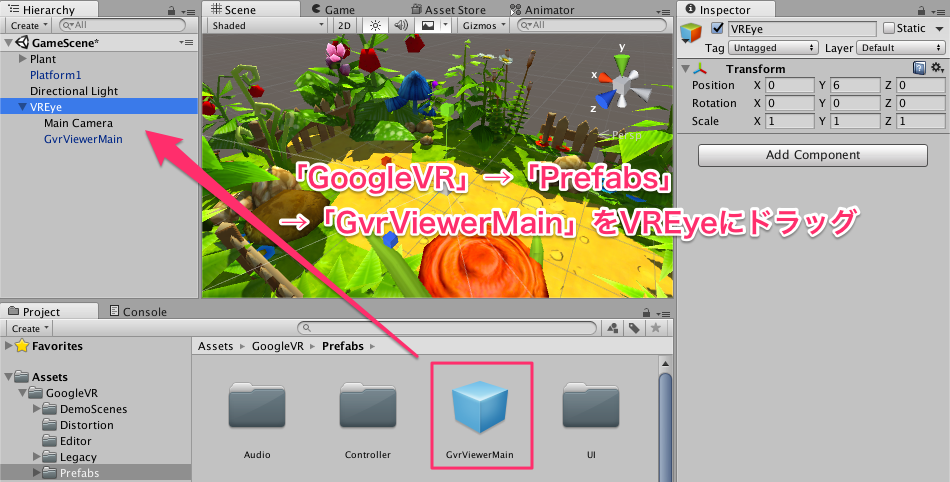
Task: Click Assets in the breadcrumb path
Action: coord(215,346)
